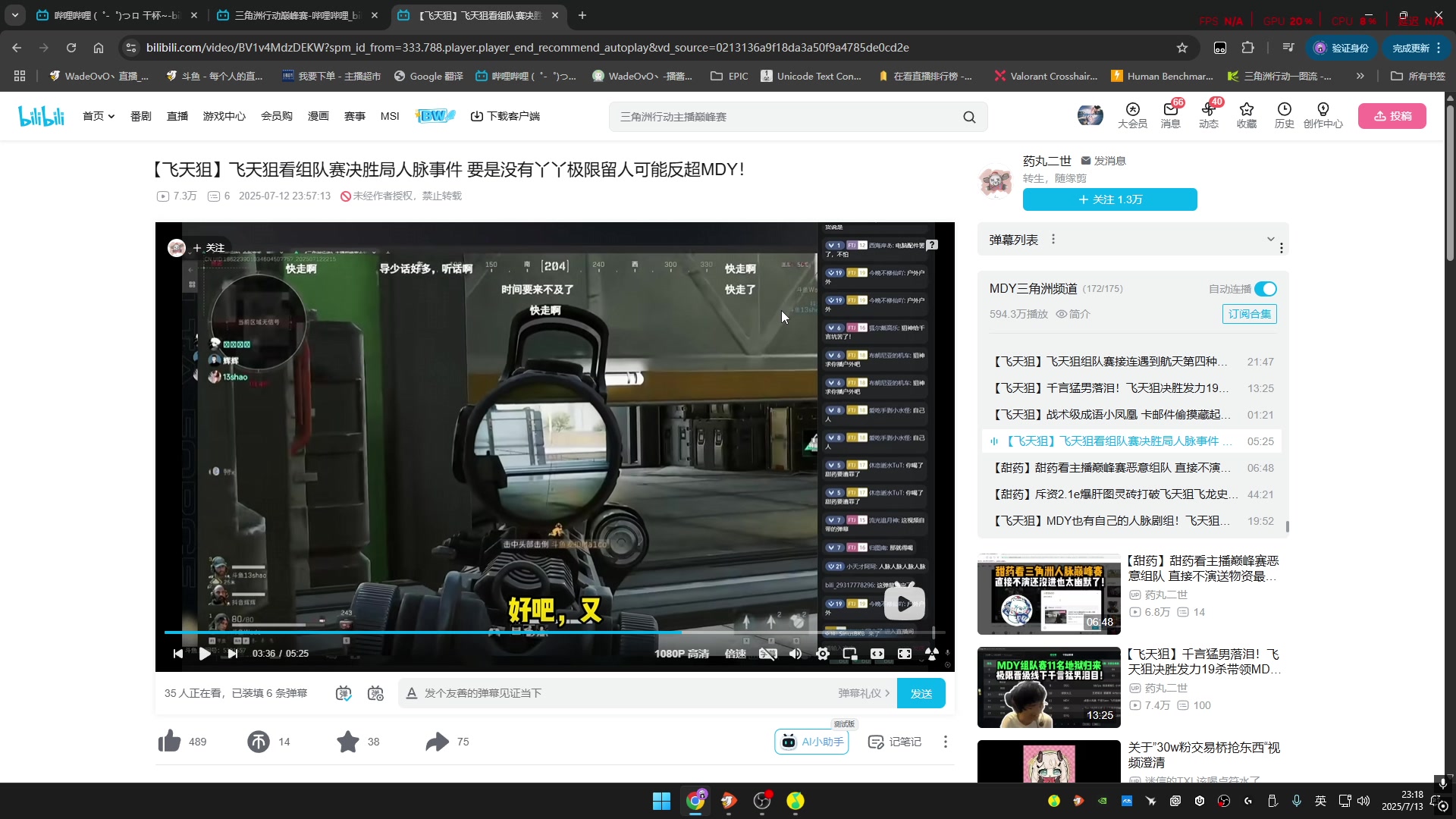Open browser extensions puzzle icon
Screen dimensions: 1456x819
pos(1247,48)
